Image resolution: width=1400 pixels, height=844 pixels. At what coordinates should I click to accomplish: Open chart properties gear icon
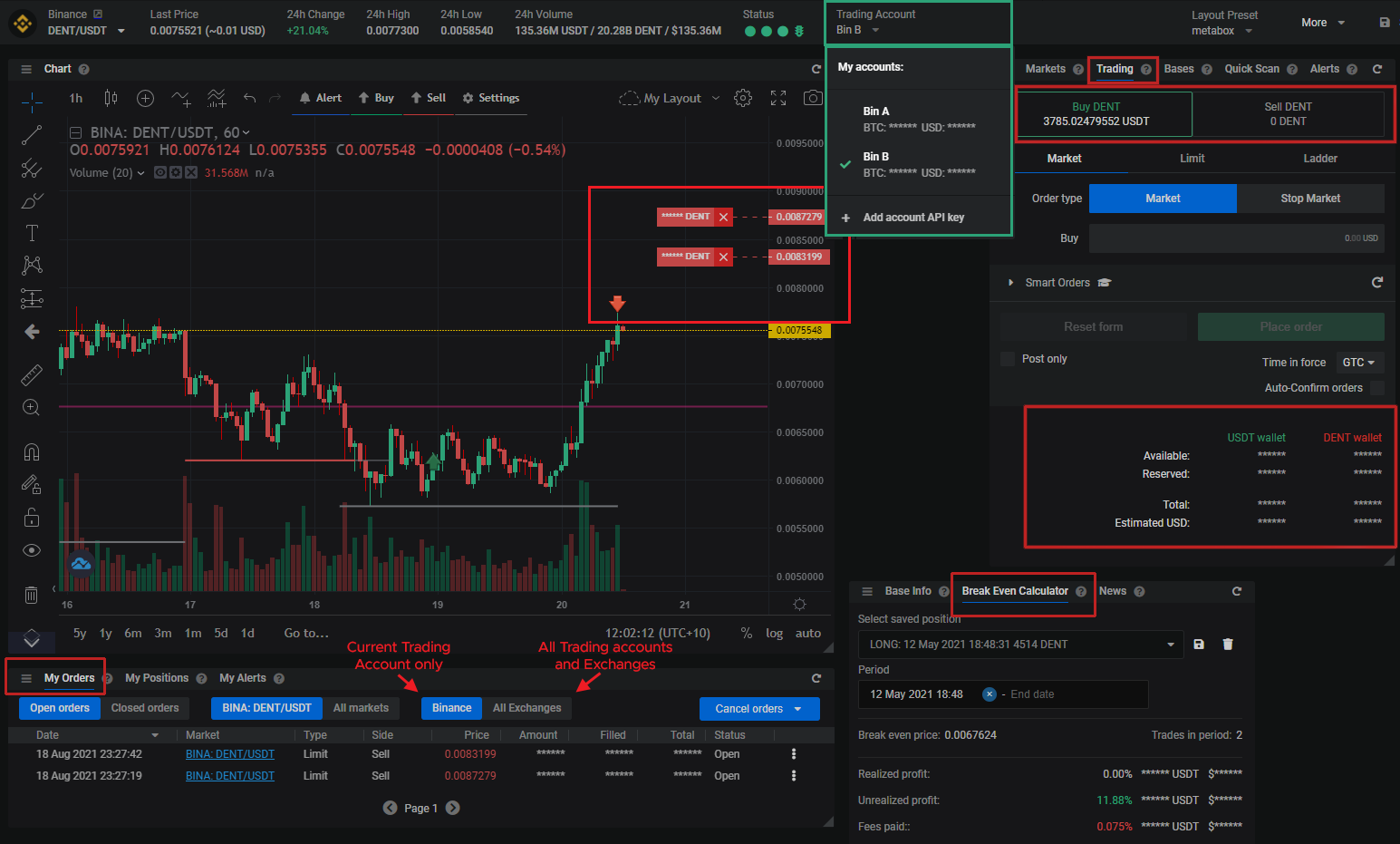click(x=743, y=98)
